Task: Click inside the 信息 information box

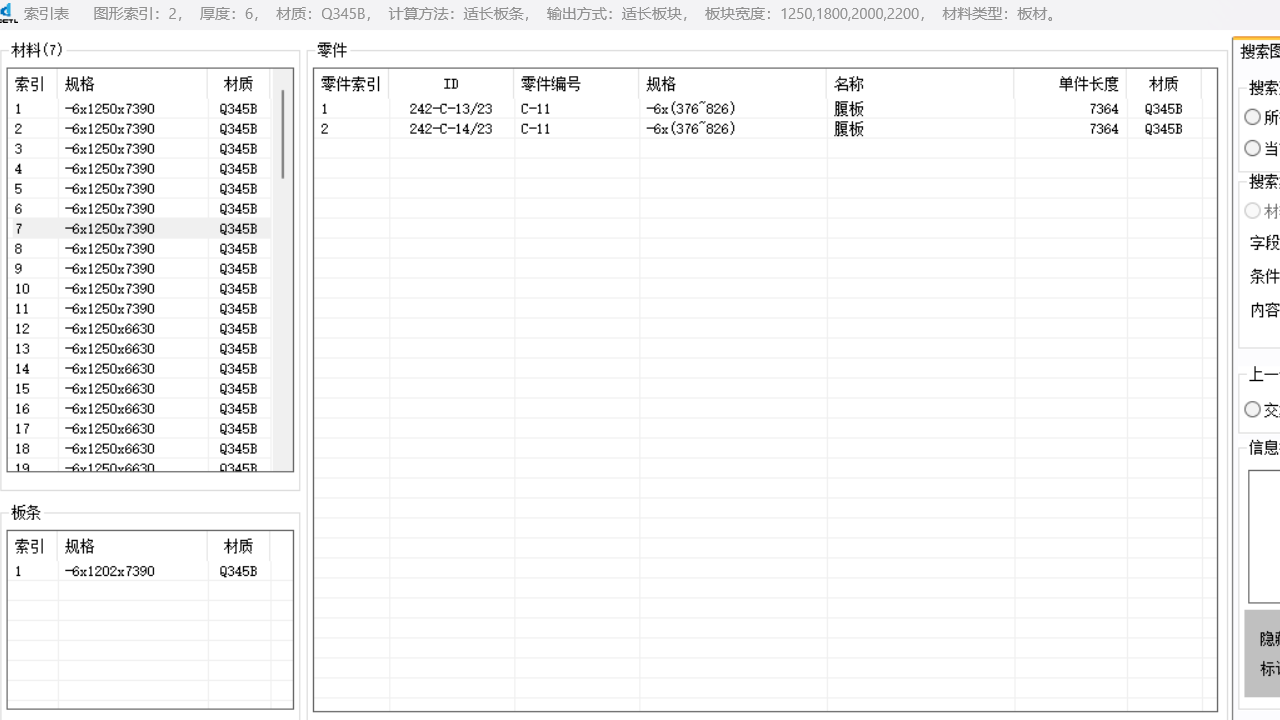Action: [1266, 535]
